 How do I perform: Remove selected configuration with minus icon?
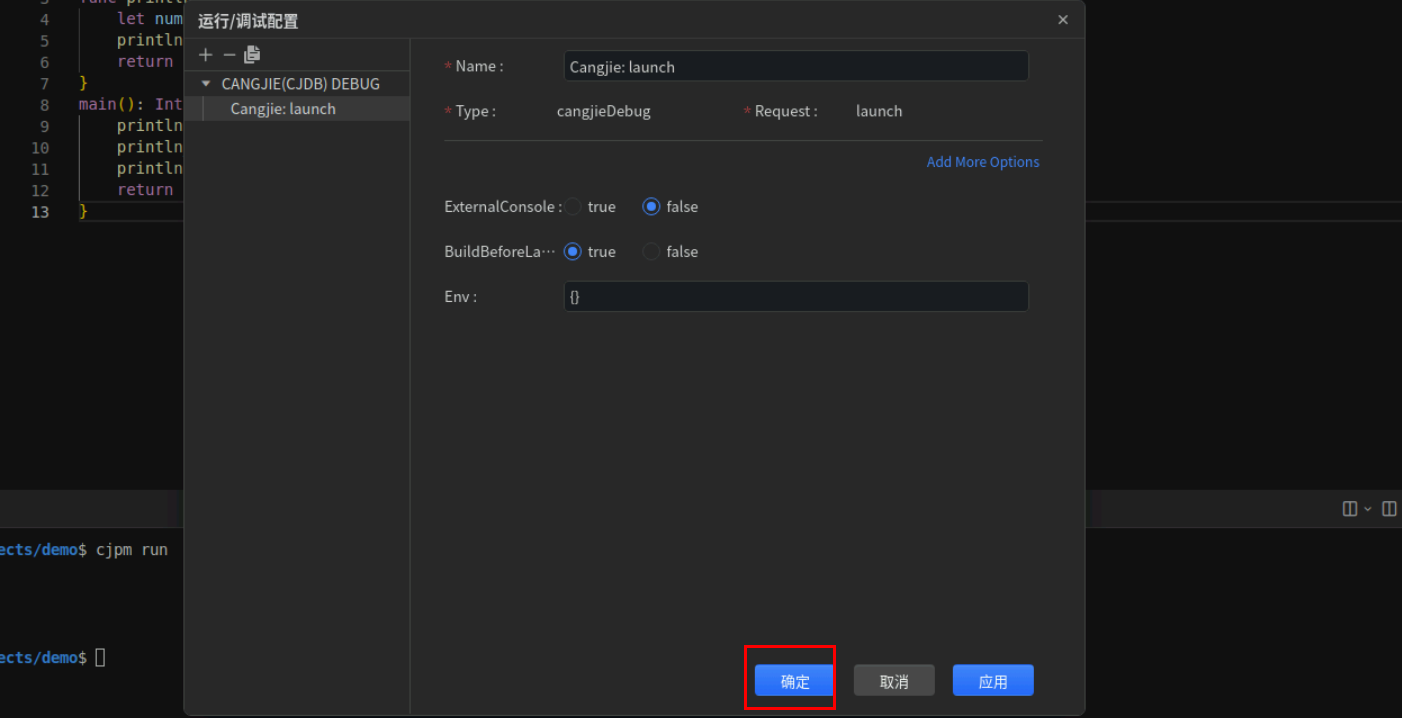tap(229, 55)
